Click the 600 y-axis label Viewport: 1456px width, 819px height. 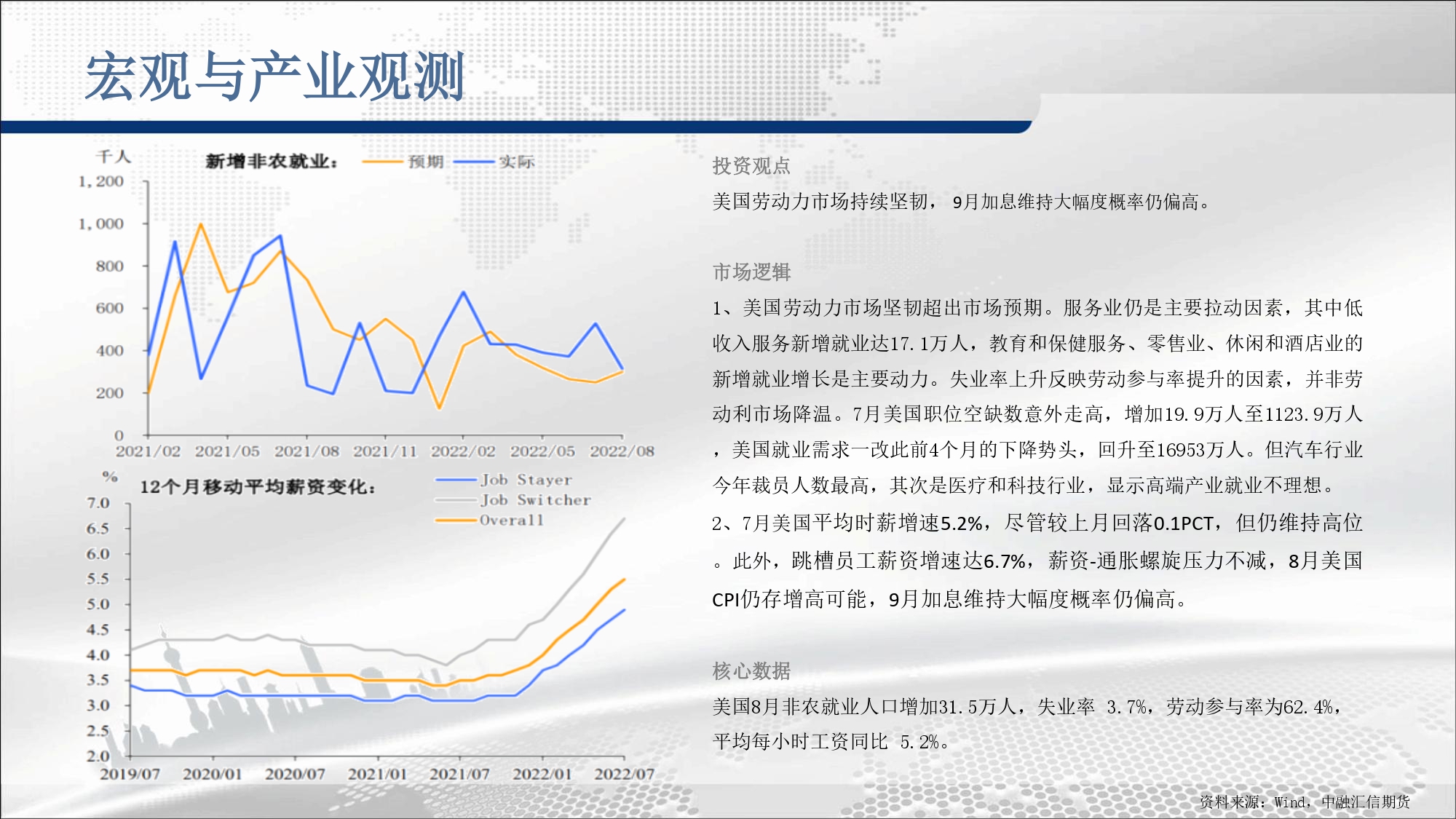[110, 308]
